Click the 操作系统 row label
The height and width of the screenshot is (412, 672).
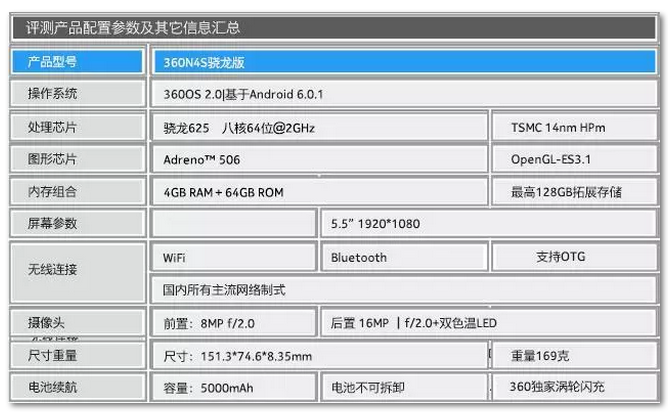(79, 95)
